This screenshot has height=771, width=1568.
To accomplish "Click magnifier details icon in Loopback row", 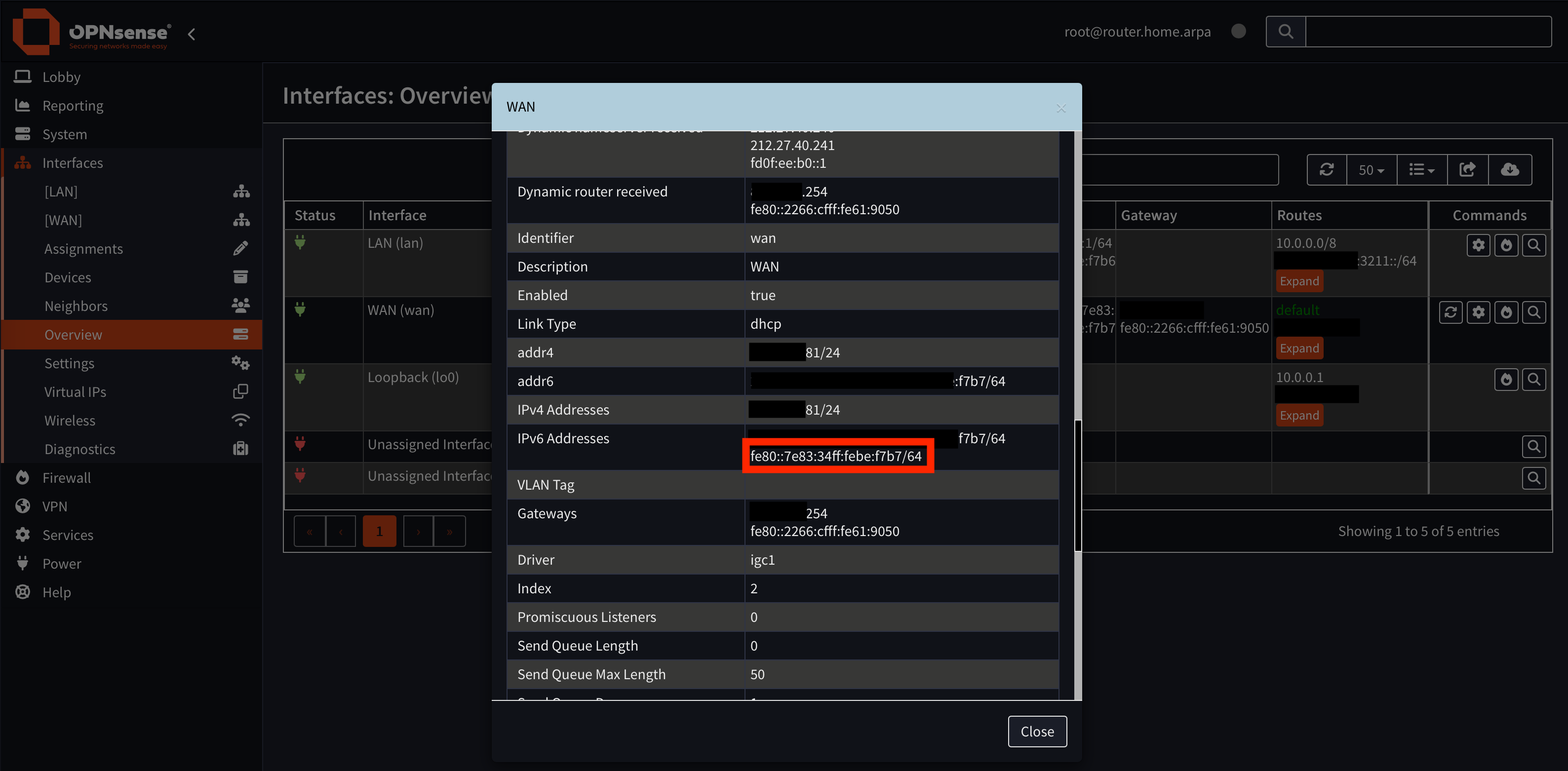I will point(1534,380).
